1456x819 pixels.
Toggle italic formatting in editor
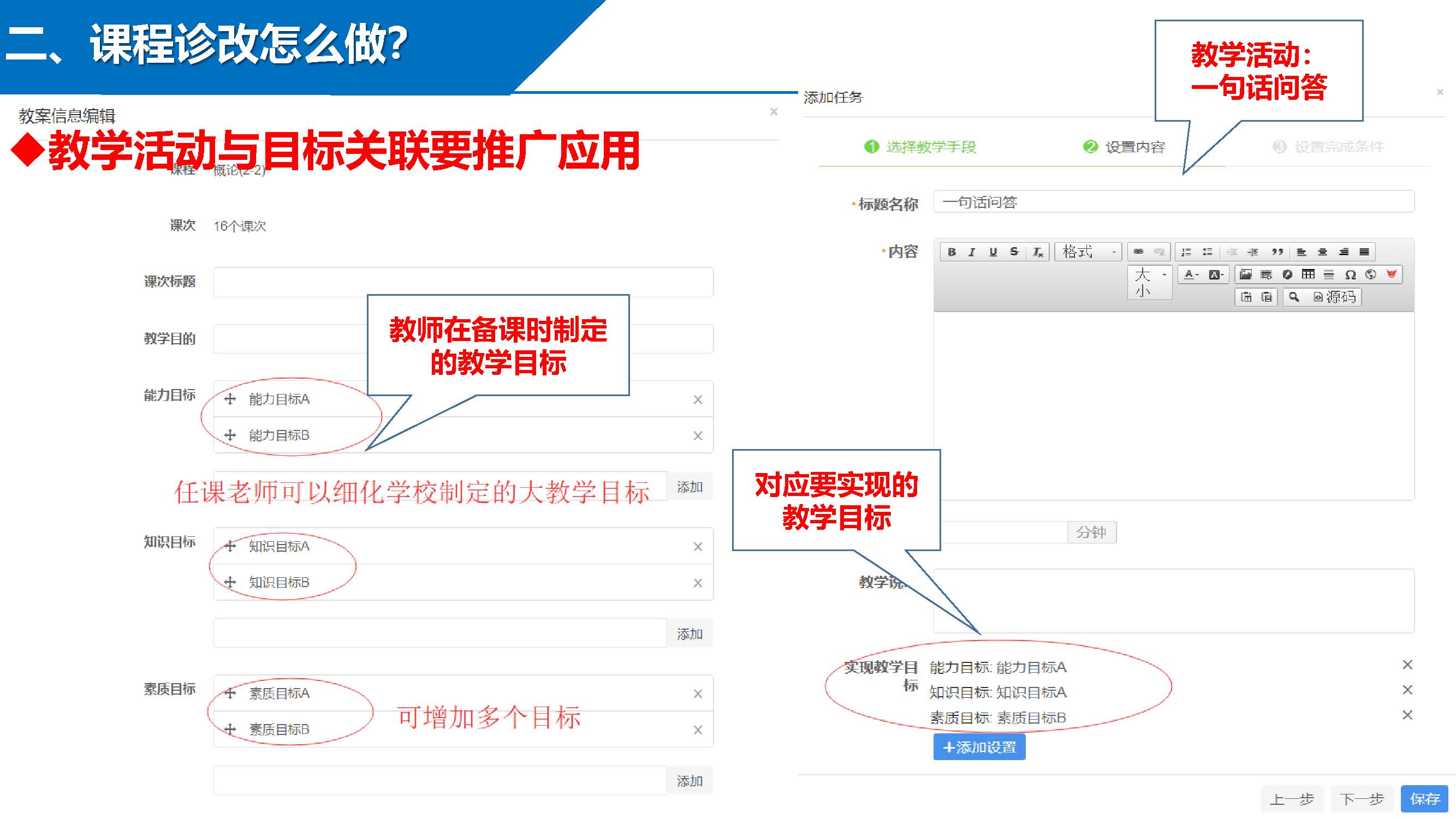click(972, 252)
